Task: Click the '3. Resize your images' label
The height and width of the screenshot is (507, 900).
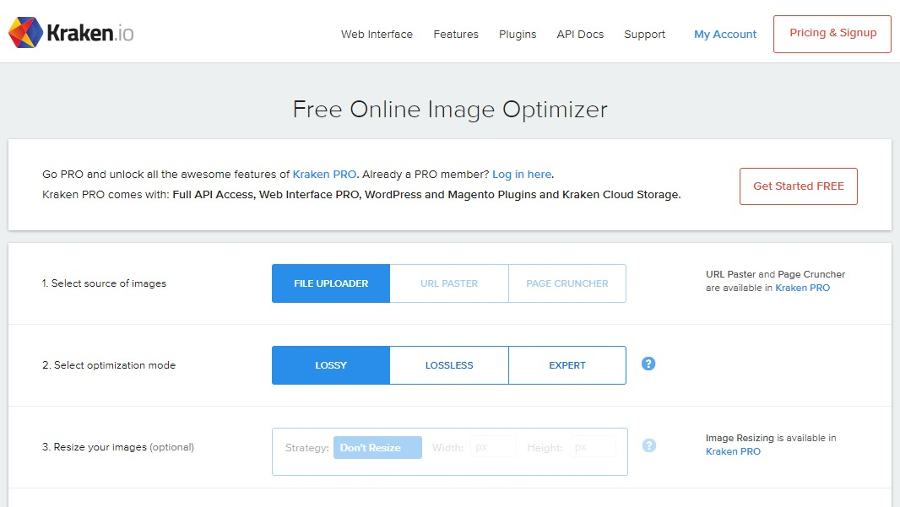Action: click(118, 447)
